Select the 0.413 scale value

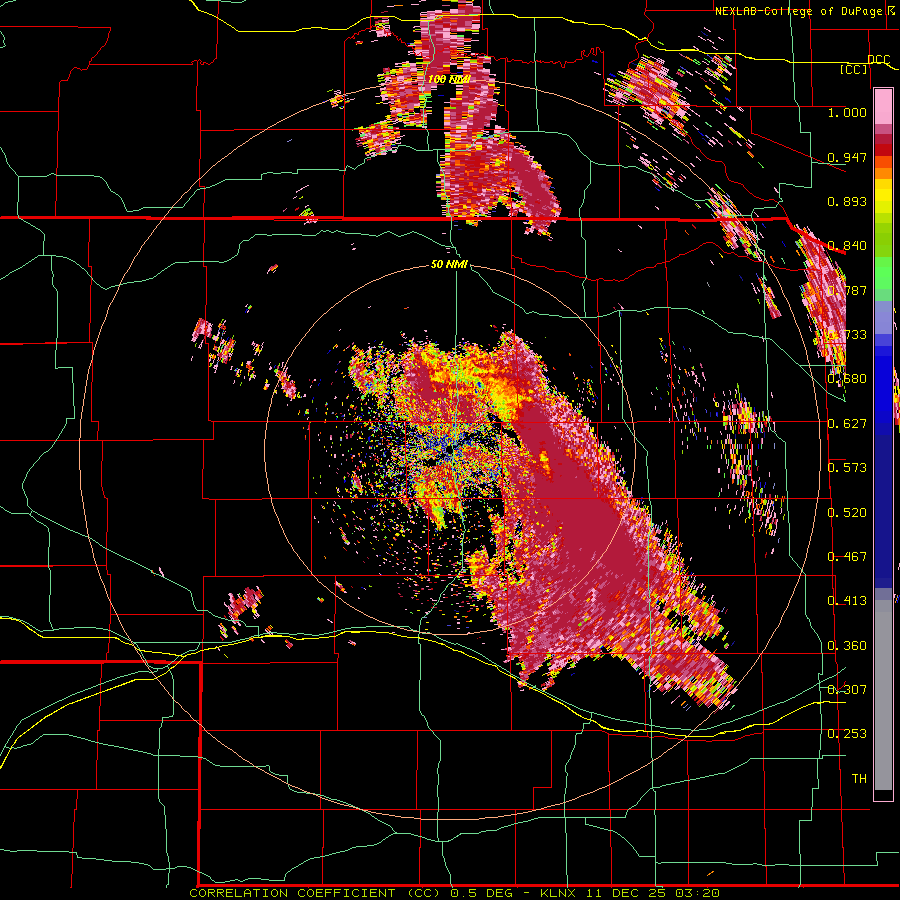click(847, 601)
